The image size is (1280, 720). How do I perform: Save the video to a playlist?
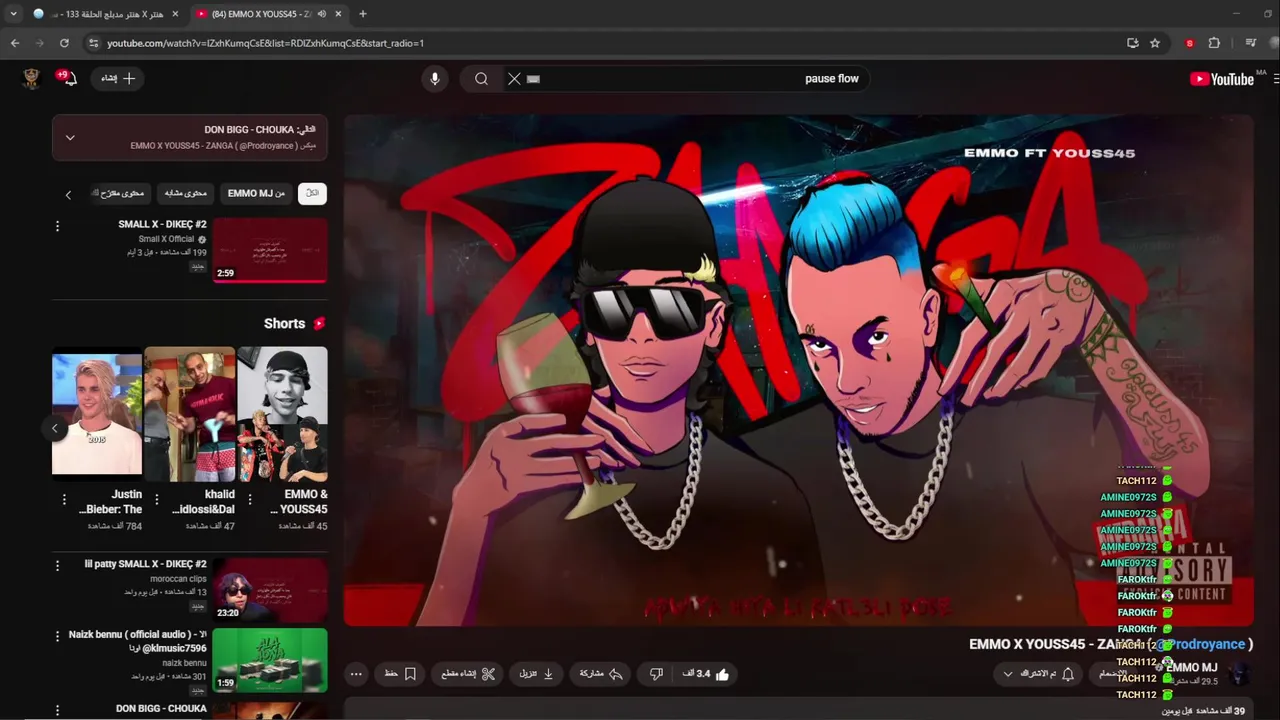tap(400, 674)
